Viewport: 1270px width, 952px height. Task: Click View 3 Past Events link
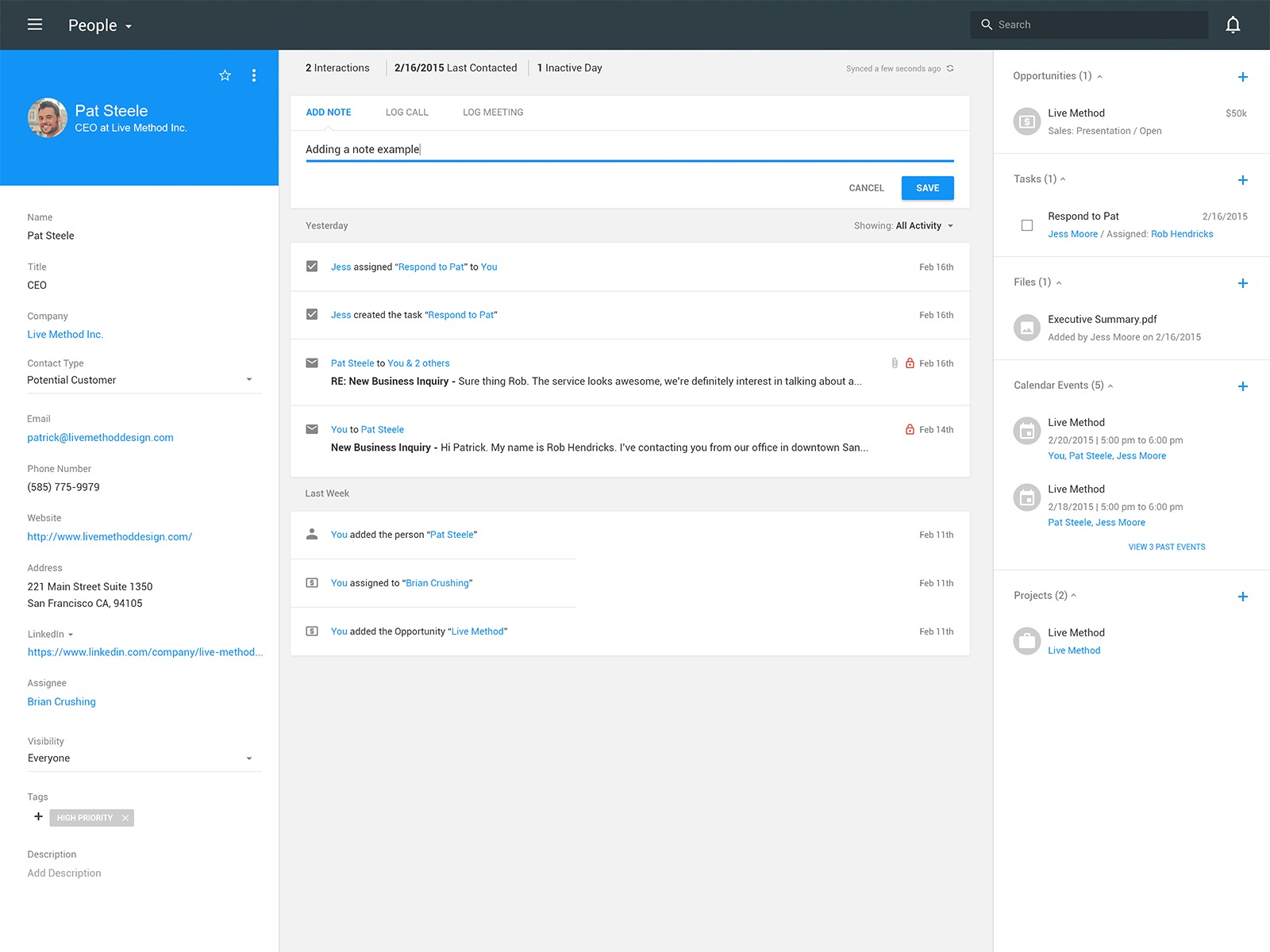tap(1166, 547)
